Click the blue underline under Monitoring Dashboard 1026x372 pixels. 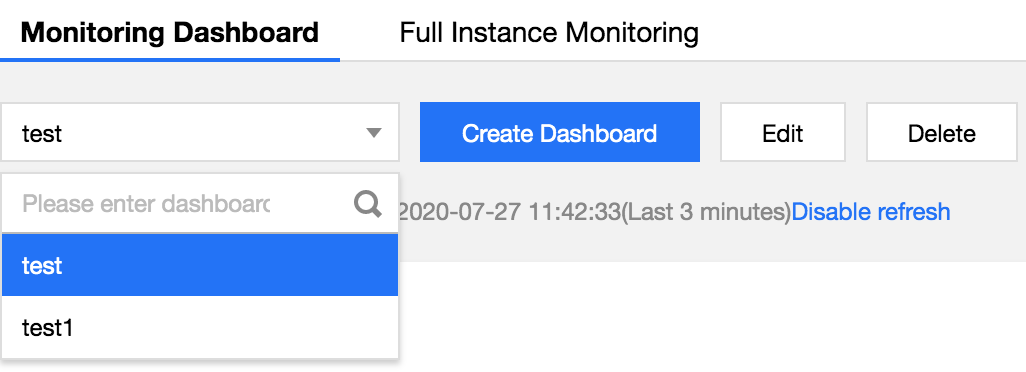click(x=169, y=59)
